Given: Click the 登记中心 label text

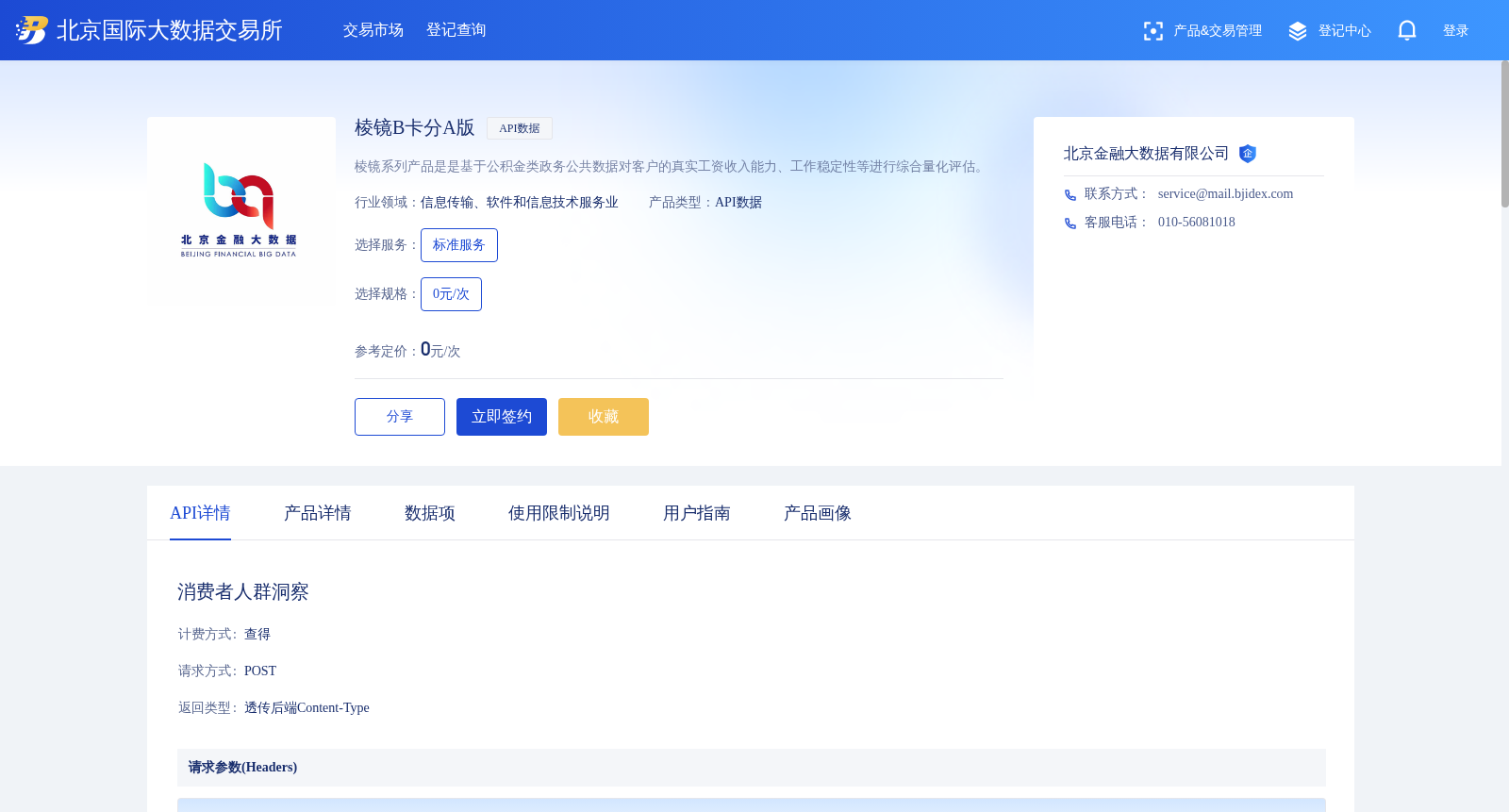Looking at the screenshot, I should tap(1345, 31).
